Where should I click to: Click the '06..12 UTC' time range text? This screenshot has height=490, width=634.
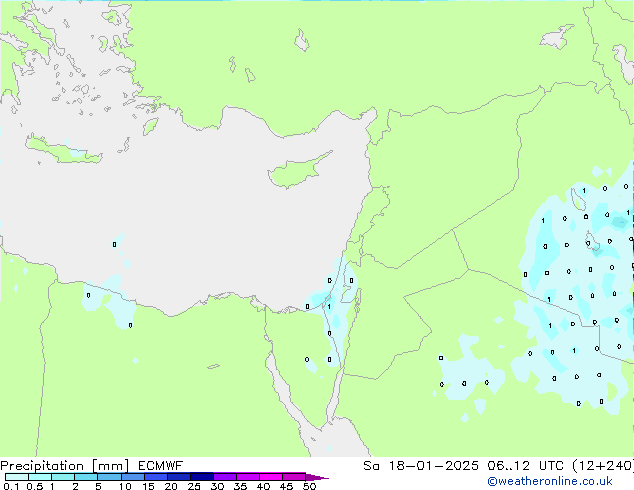point(525,466)
